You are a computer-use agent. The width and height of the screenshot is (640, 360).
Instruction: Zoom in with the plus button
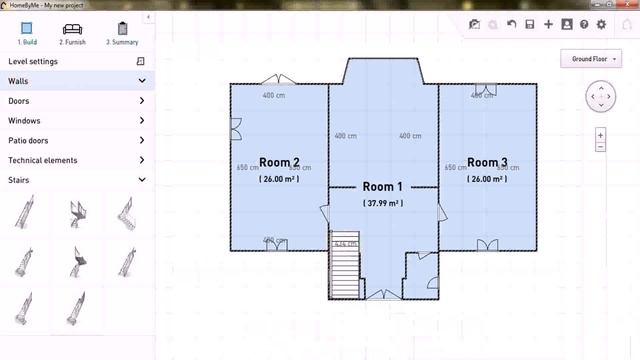[x=600, y=135]
